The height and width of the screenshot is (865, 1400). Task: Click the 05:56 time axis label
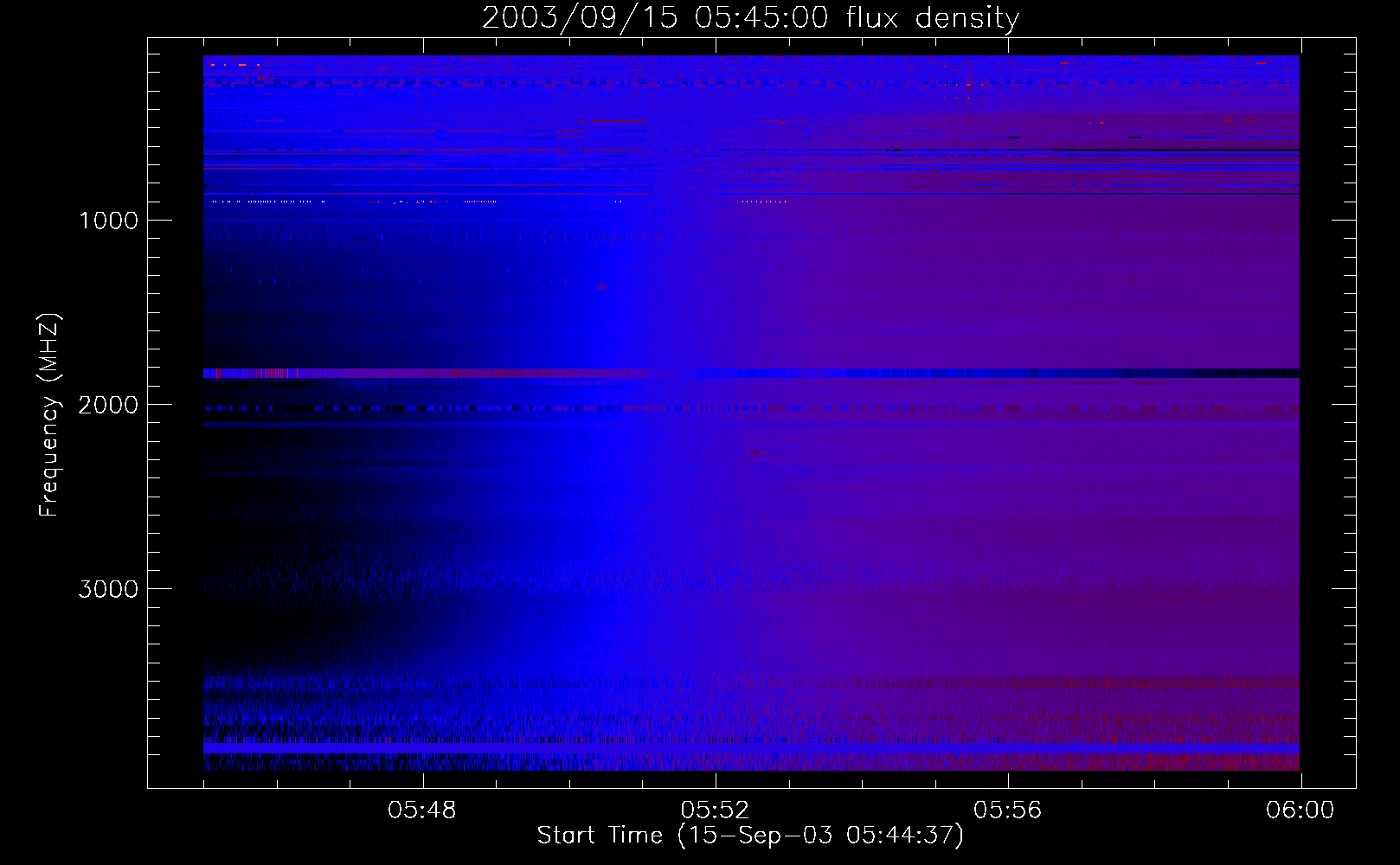1007,811
